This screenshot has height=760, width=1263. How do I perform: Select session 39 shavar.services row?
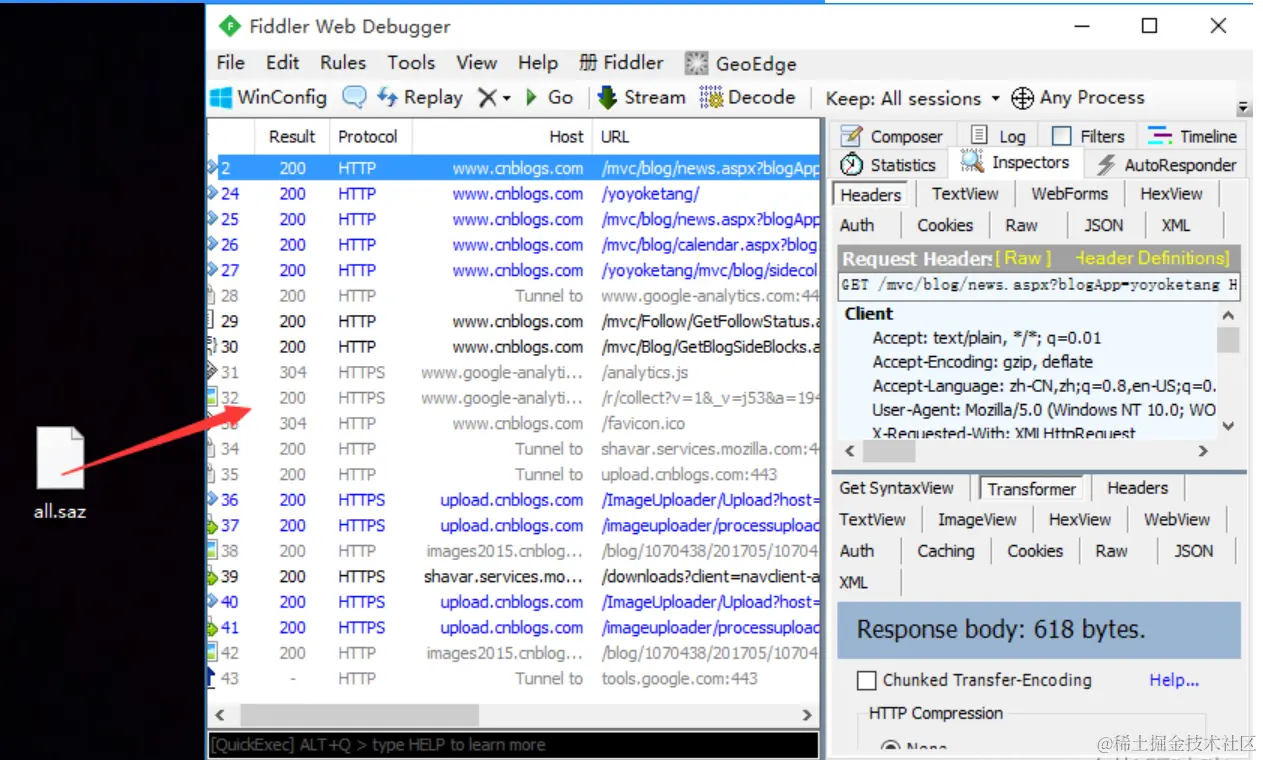[x=513, y=576]
